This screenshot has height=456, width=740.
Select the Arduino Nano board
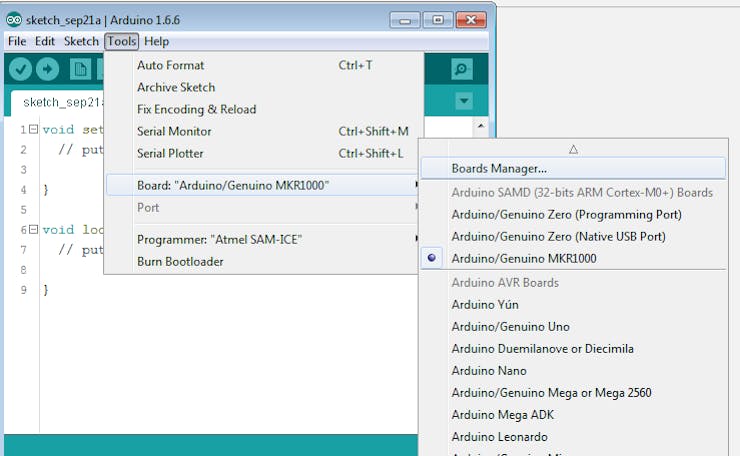573,371
